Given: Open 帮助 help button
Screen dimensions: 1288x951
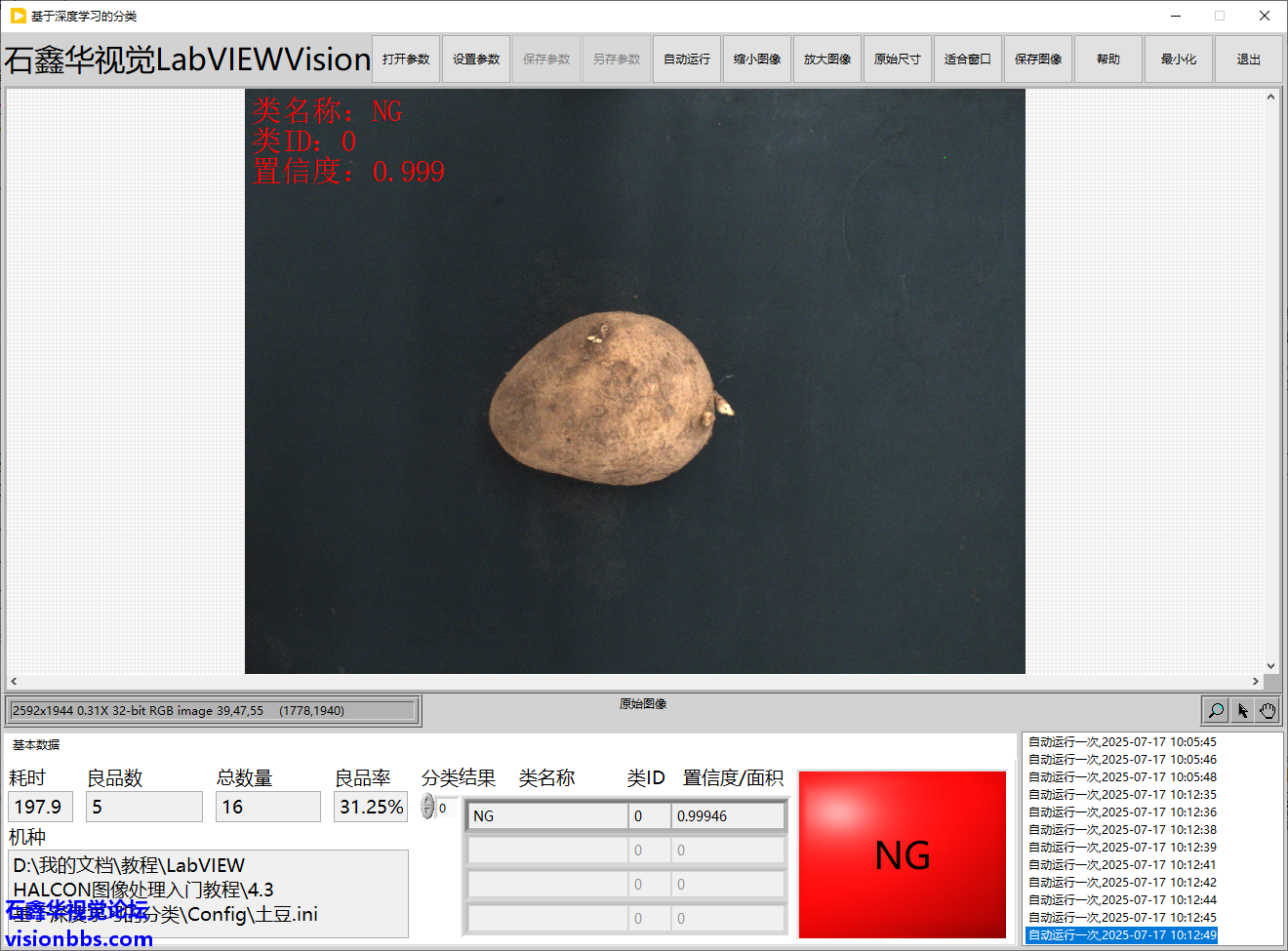Looking at the screenshot, I should 1108,59.
